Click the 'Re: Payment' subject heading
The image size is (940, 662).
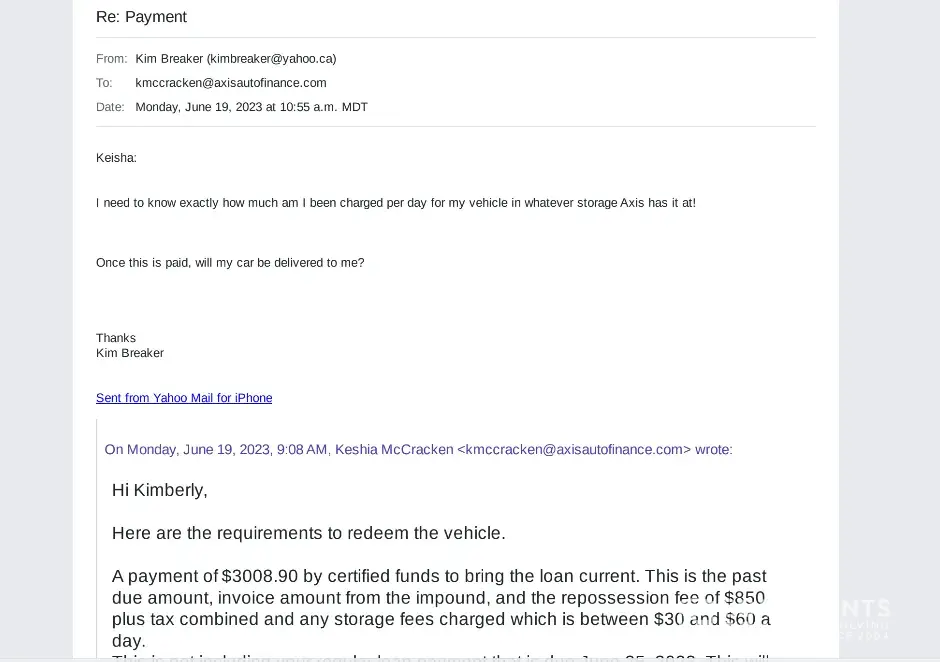141,17
